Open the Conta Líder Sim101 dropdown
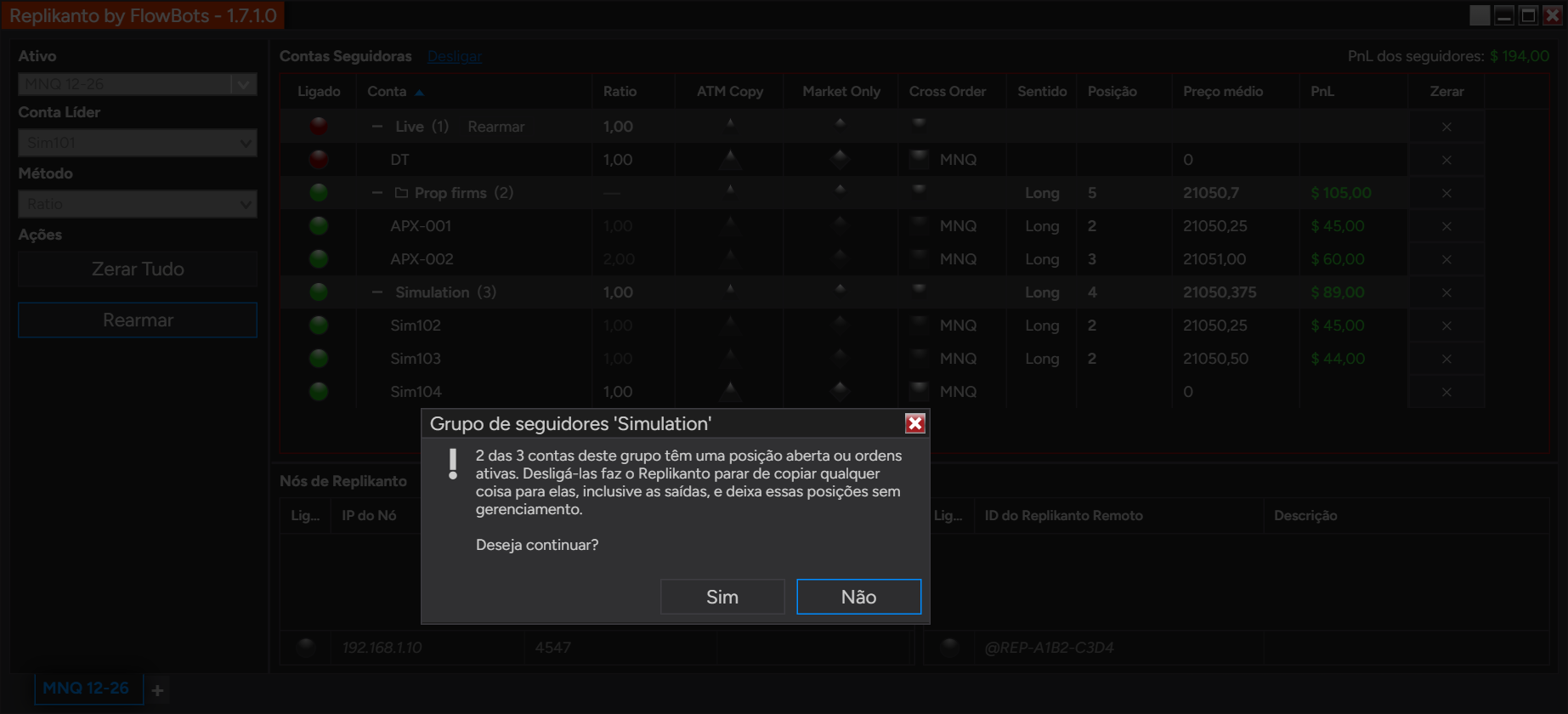 pos(138,143)
